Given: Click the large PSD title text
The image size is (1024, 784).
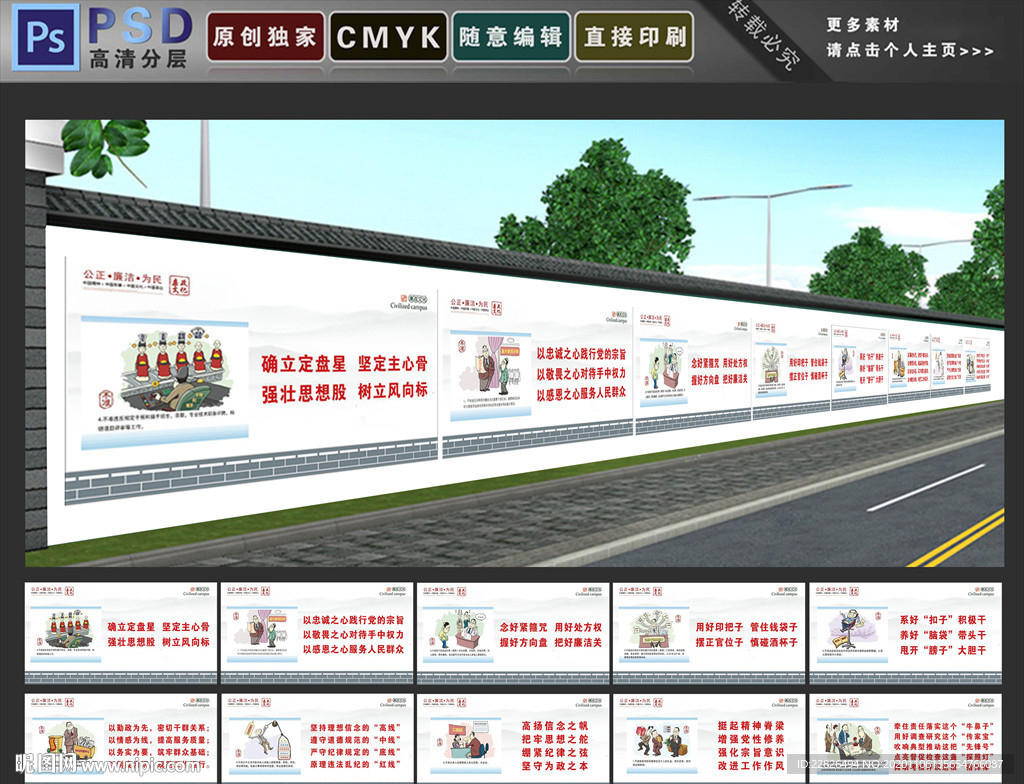Looking at the screenshot, I should (x=140, y=26).
